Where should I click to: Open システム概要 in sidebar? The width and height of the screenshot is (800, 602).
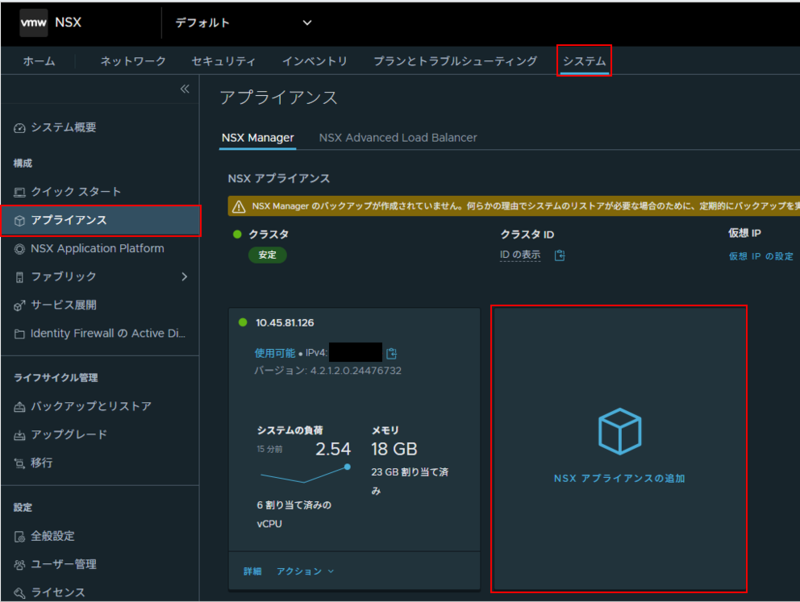(64, 128)
